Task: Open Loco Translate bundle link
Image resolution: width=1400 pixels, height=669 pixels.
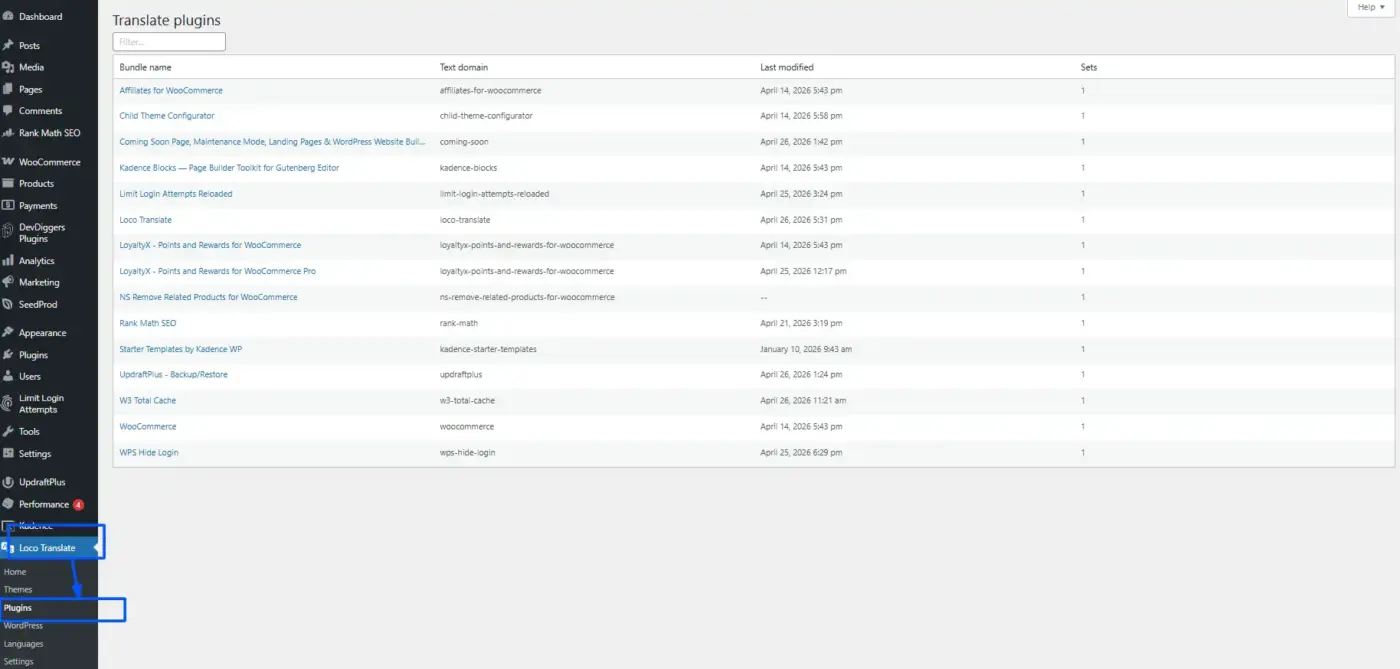Action: (146, 220)
